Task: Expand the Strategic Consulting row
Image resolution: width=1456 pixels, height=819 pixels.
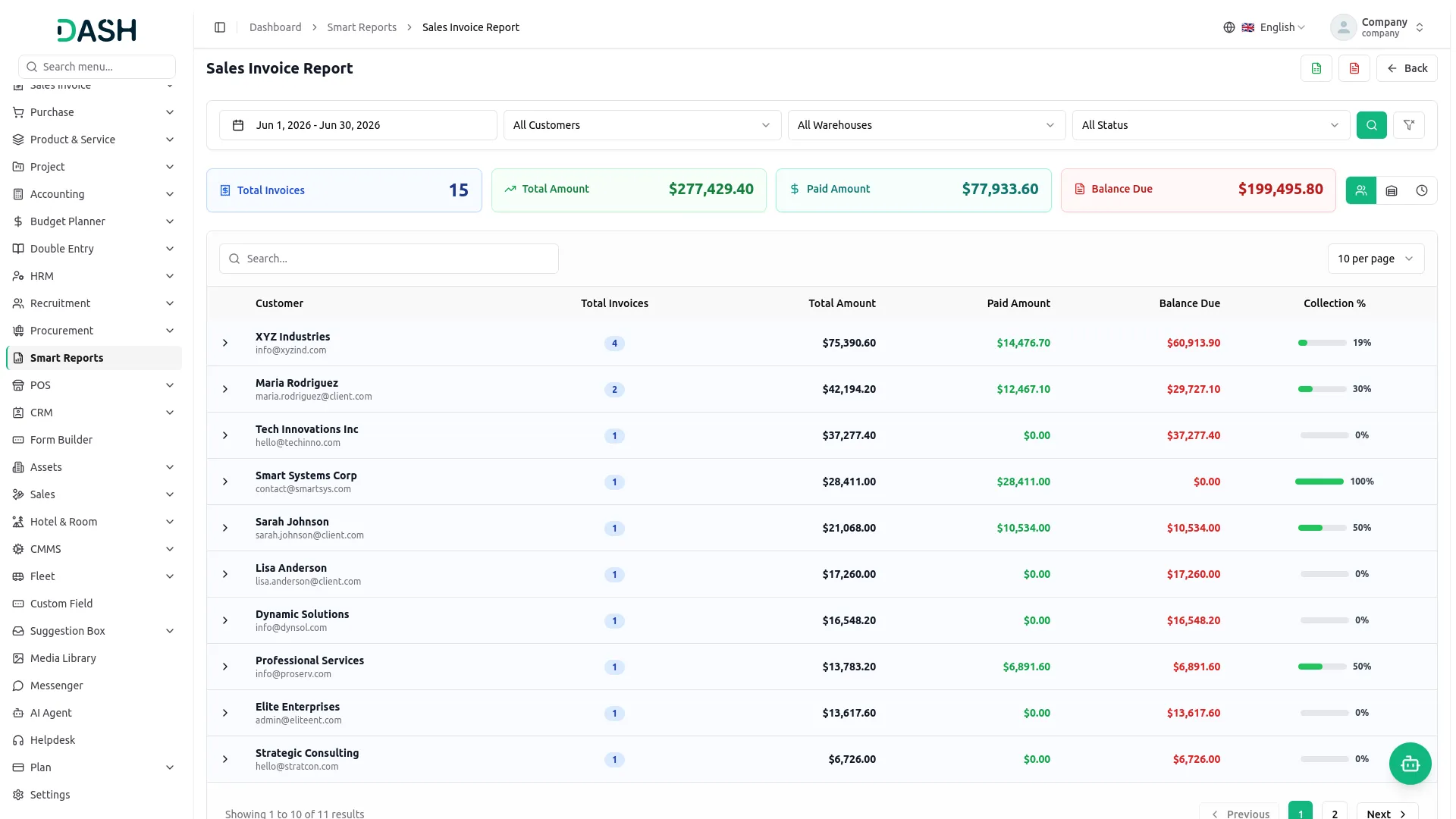Action: tap(225, 759)
